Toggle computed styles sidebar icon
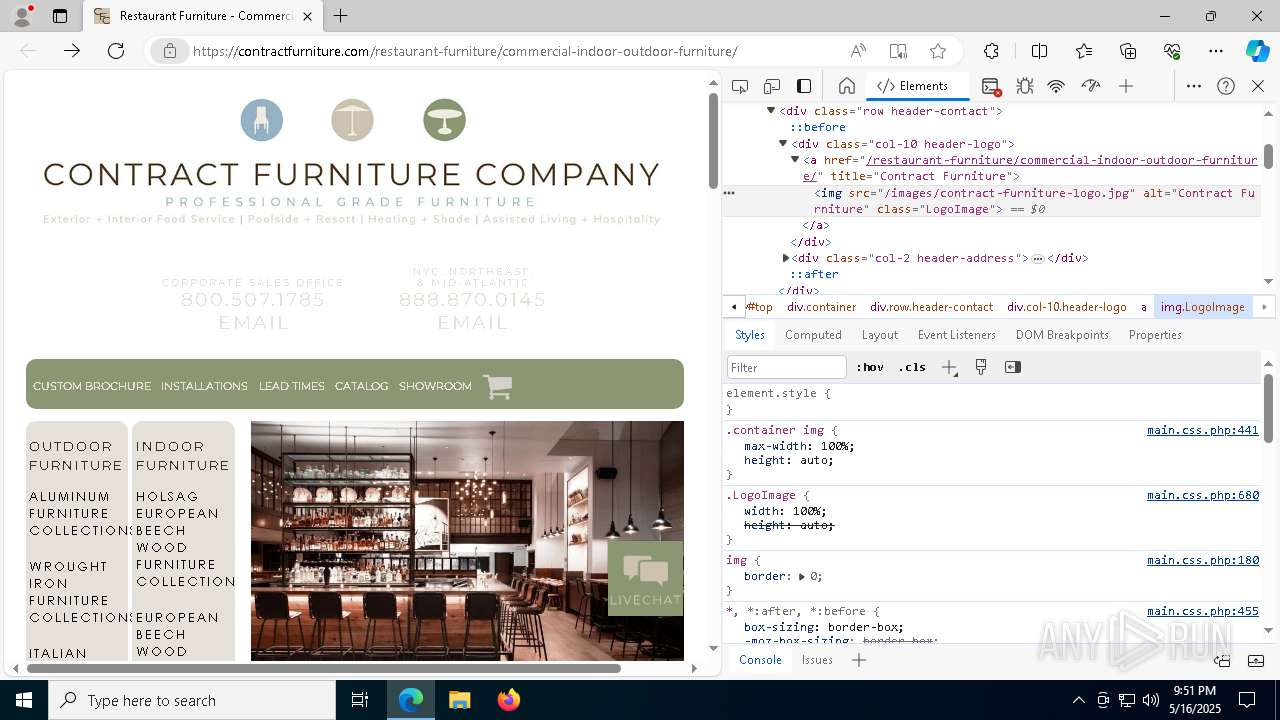This screenshot has width=1280, height=720. coord(1013,367)
